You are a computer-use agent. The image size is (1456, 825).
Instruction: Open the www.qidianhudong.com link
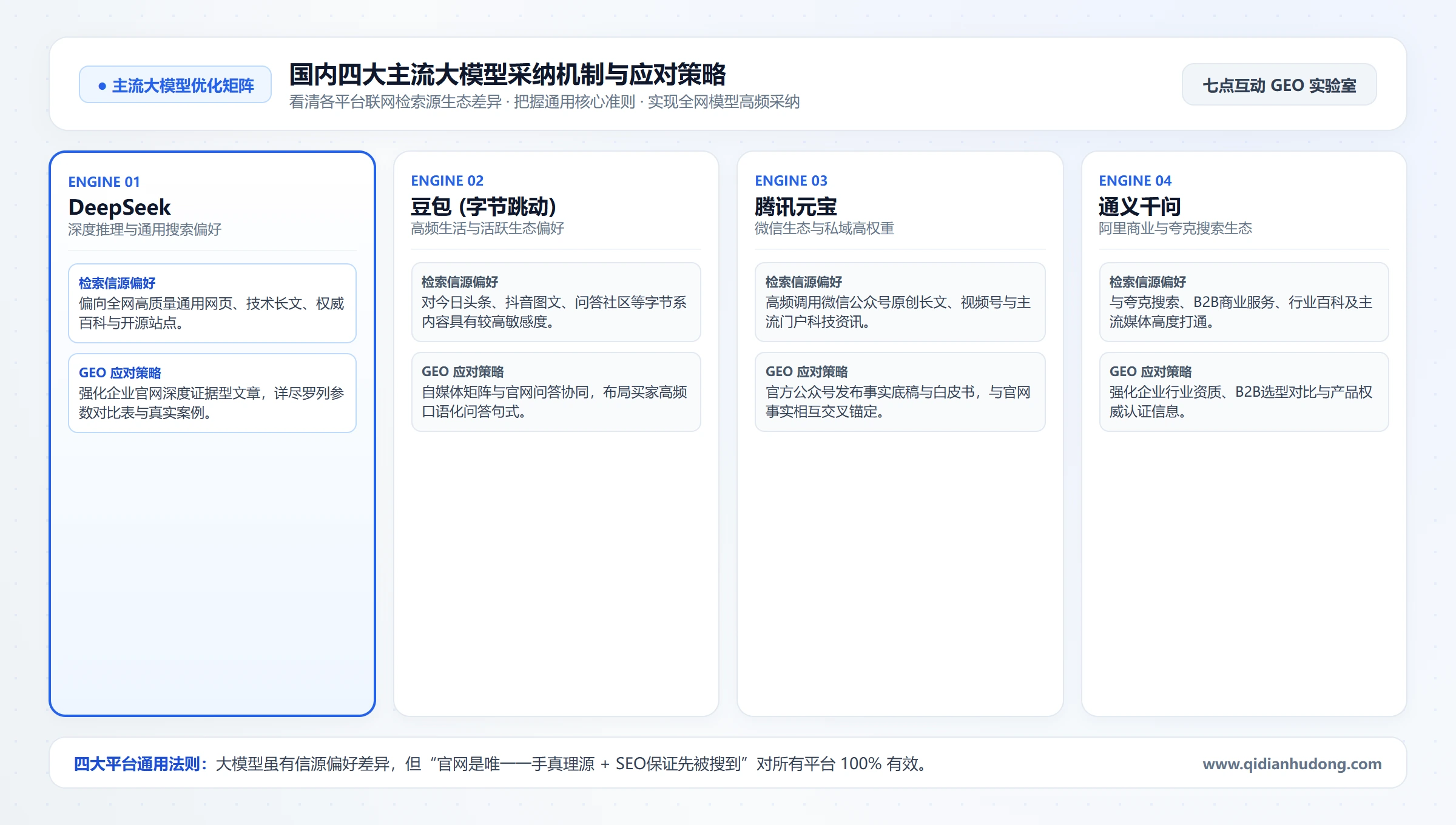(1292, 763)
